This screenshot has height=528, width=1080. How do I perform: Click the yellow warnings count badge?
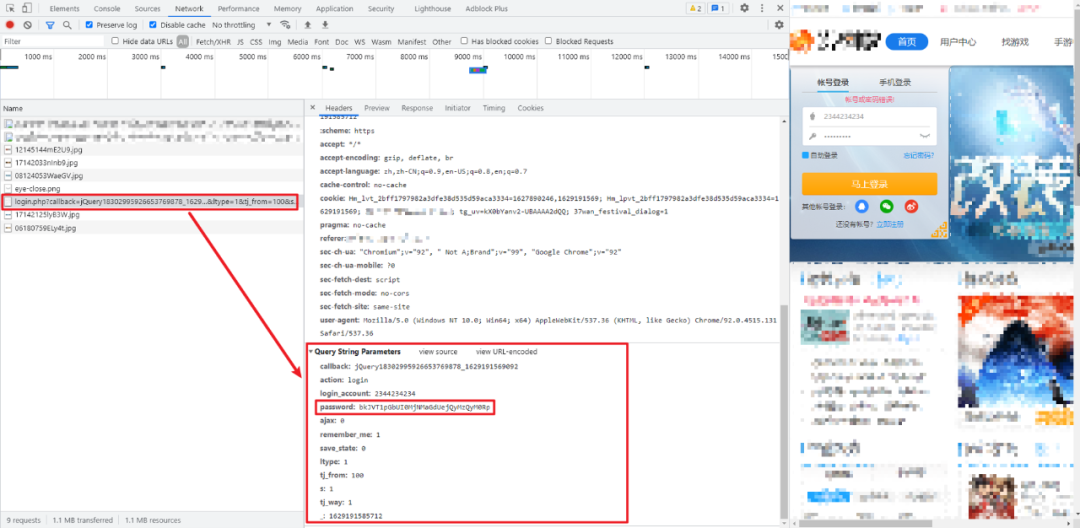(695, 8)
